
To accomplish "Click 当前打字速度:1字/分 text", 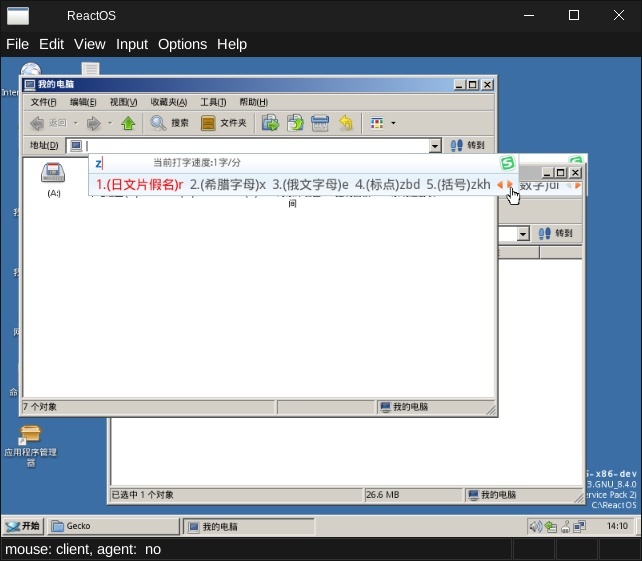I will 197,163.
